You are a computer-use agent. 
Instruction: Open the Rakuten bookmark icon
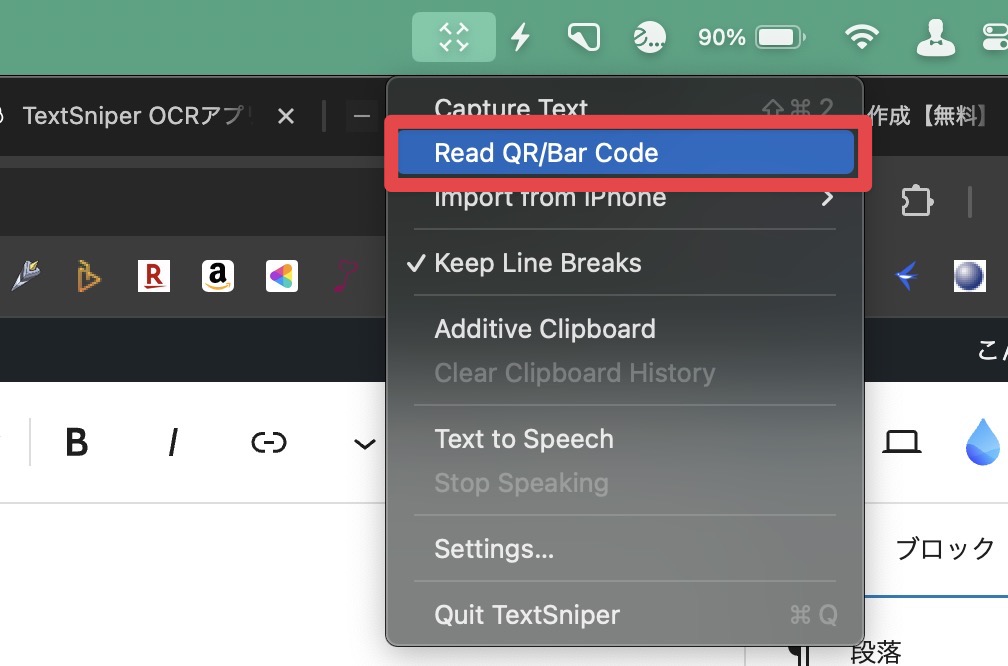[154, 276]
